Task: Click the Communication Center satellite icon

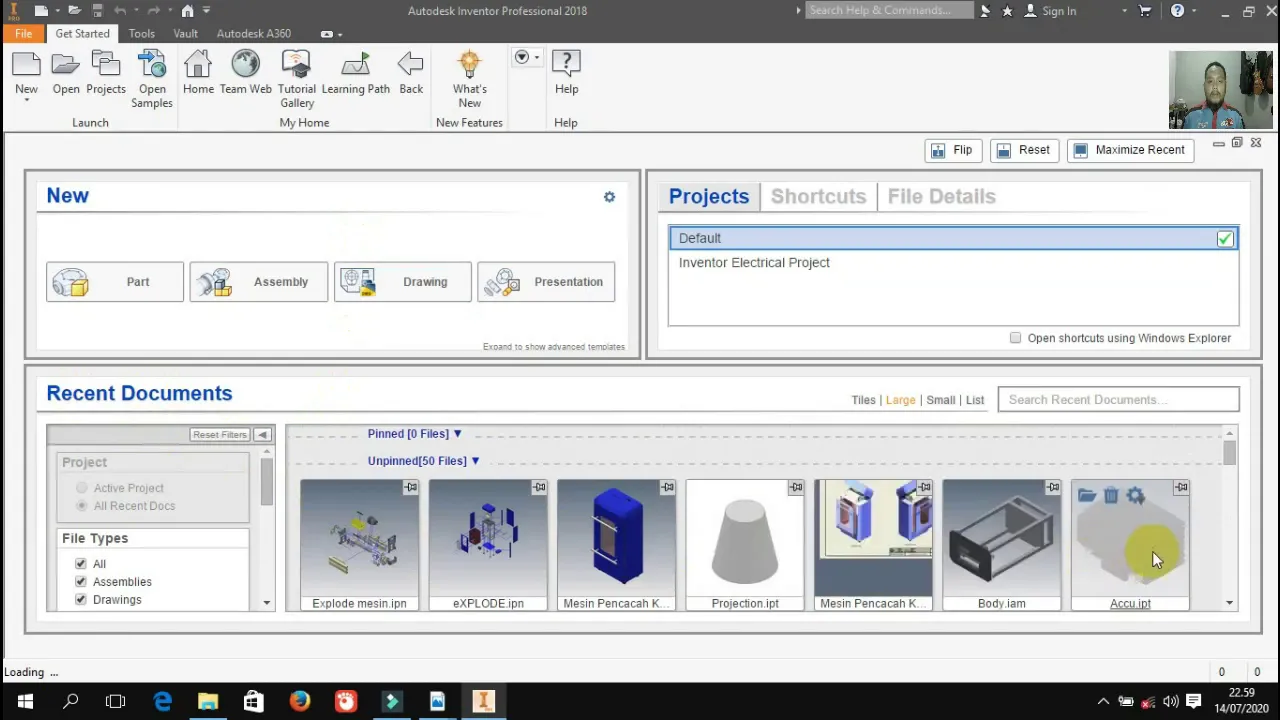Action: [986, 11]
